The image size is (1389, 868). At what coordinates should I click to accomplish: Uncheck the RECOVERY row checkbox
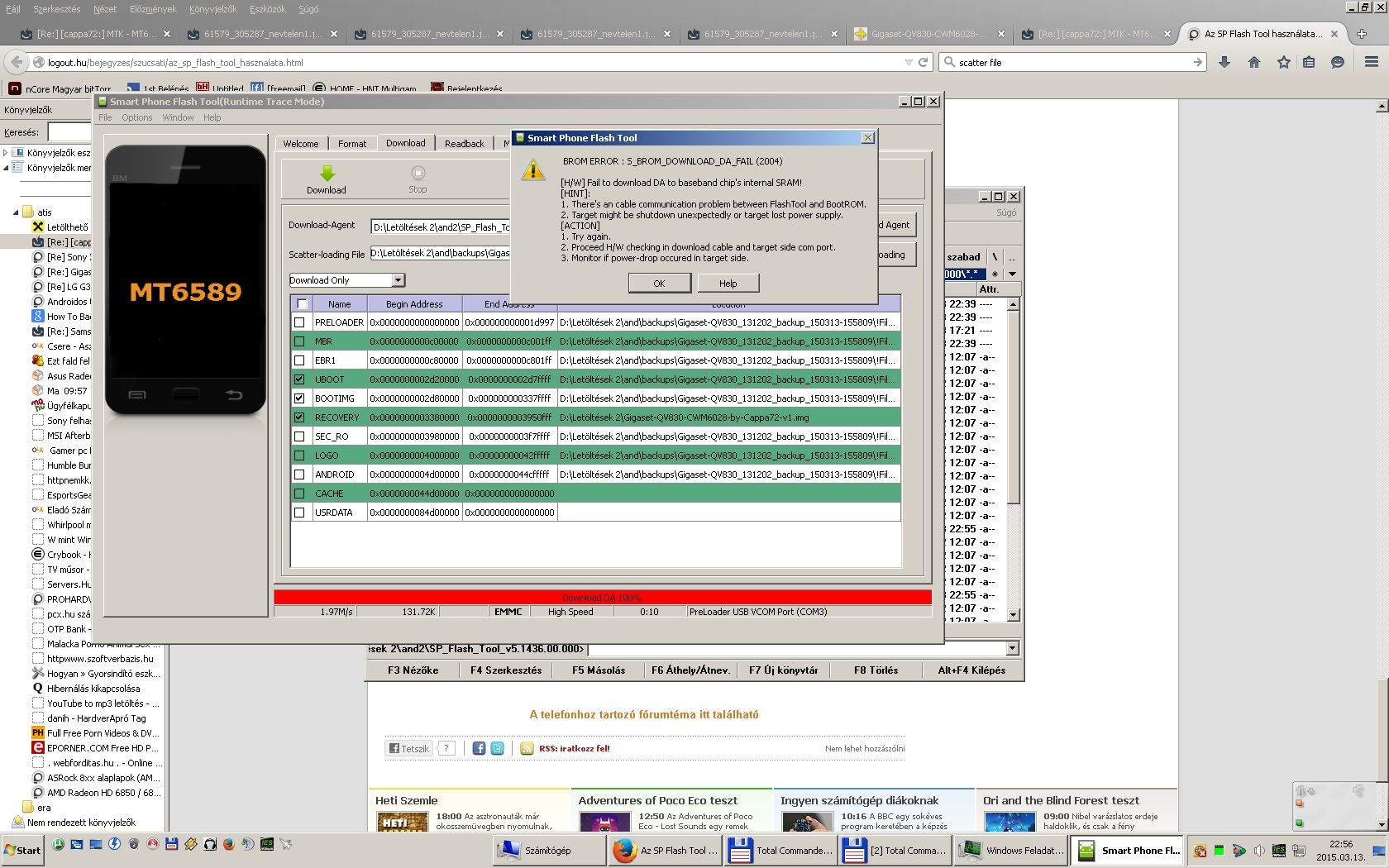[x=299, y=417]
